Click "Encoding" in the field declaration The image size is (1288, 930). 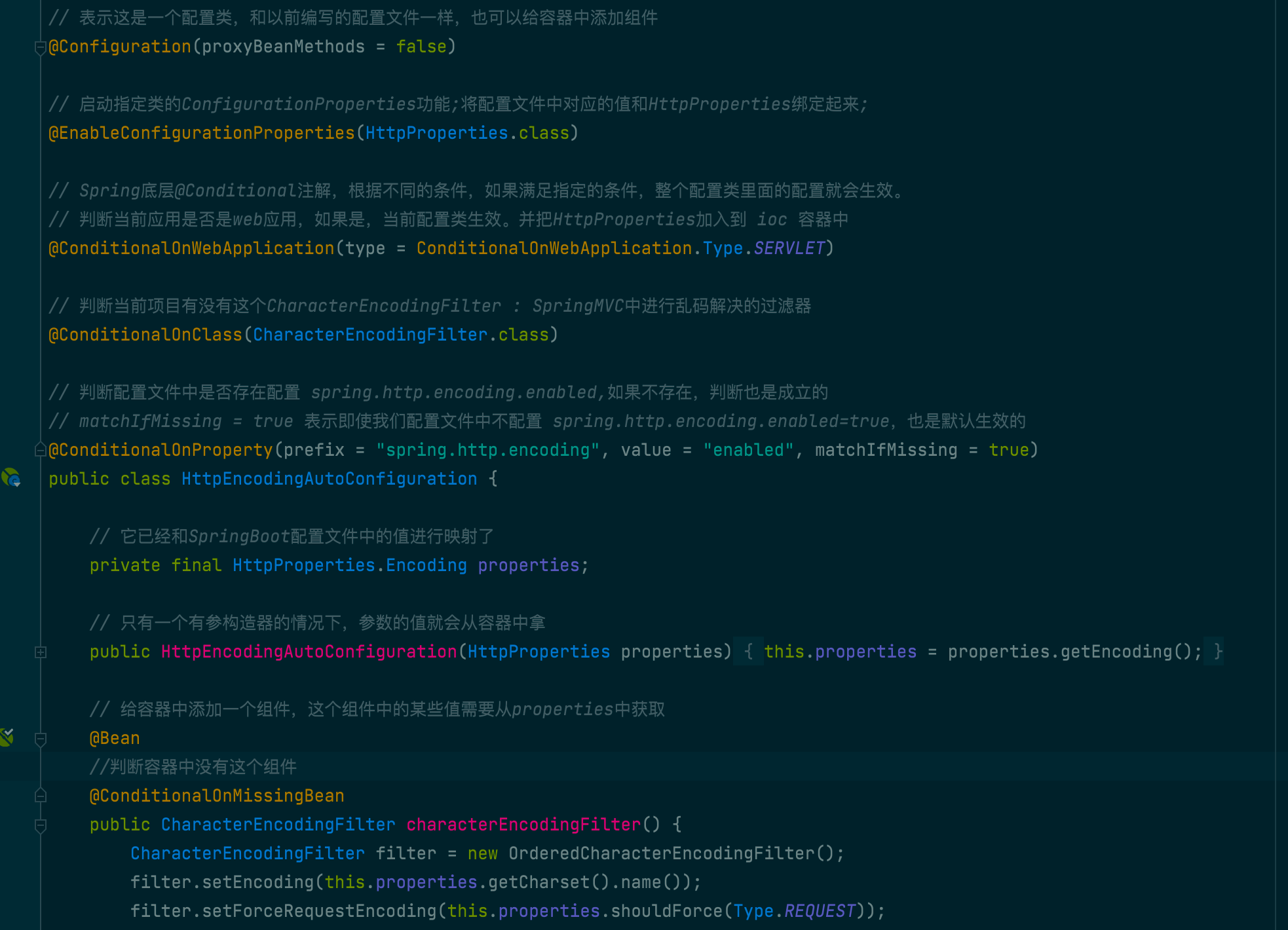[426, 565]
